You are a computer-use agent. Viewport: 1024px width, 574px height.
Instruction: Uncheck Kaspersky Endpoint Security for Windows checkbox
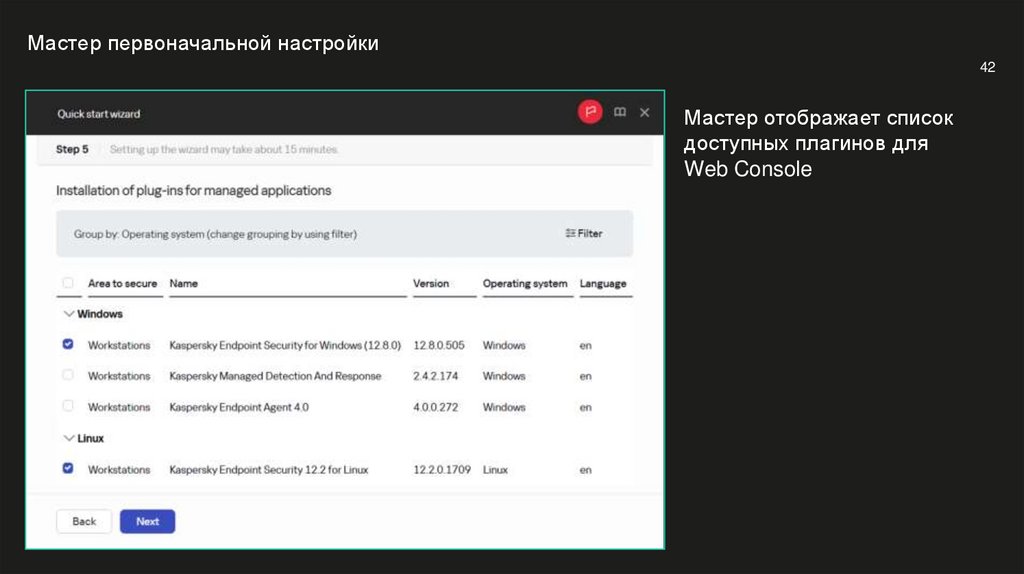tap(68, 344)
